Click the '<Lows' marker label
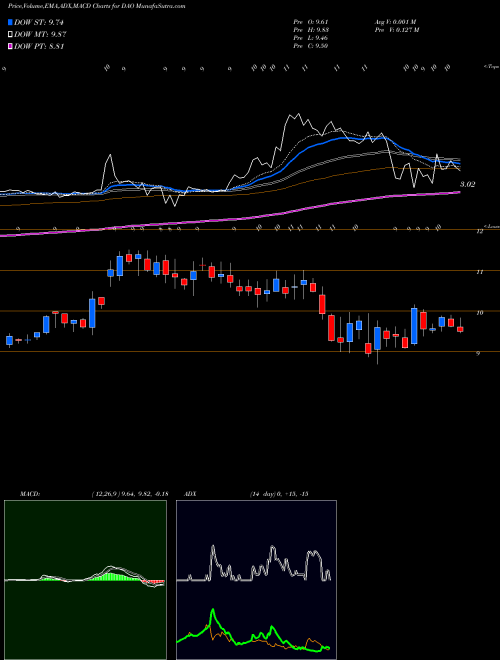500x660 pixels. click(x=491, y=226)
